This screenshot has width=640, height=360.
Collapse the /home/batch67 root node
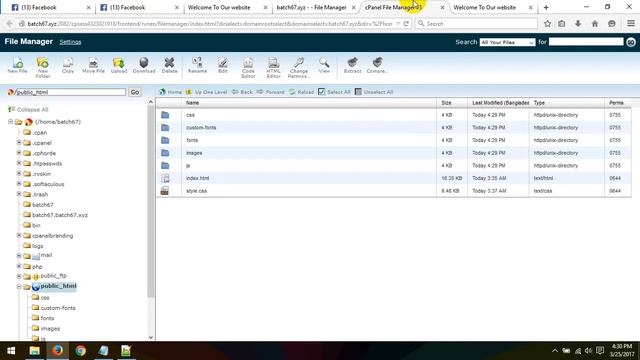pyautogui.click(x=11, y=122)
